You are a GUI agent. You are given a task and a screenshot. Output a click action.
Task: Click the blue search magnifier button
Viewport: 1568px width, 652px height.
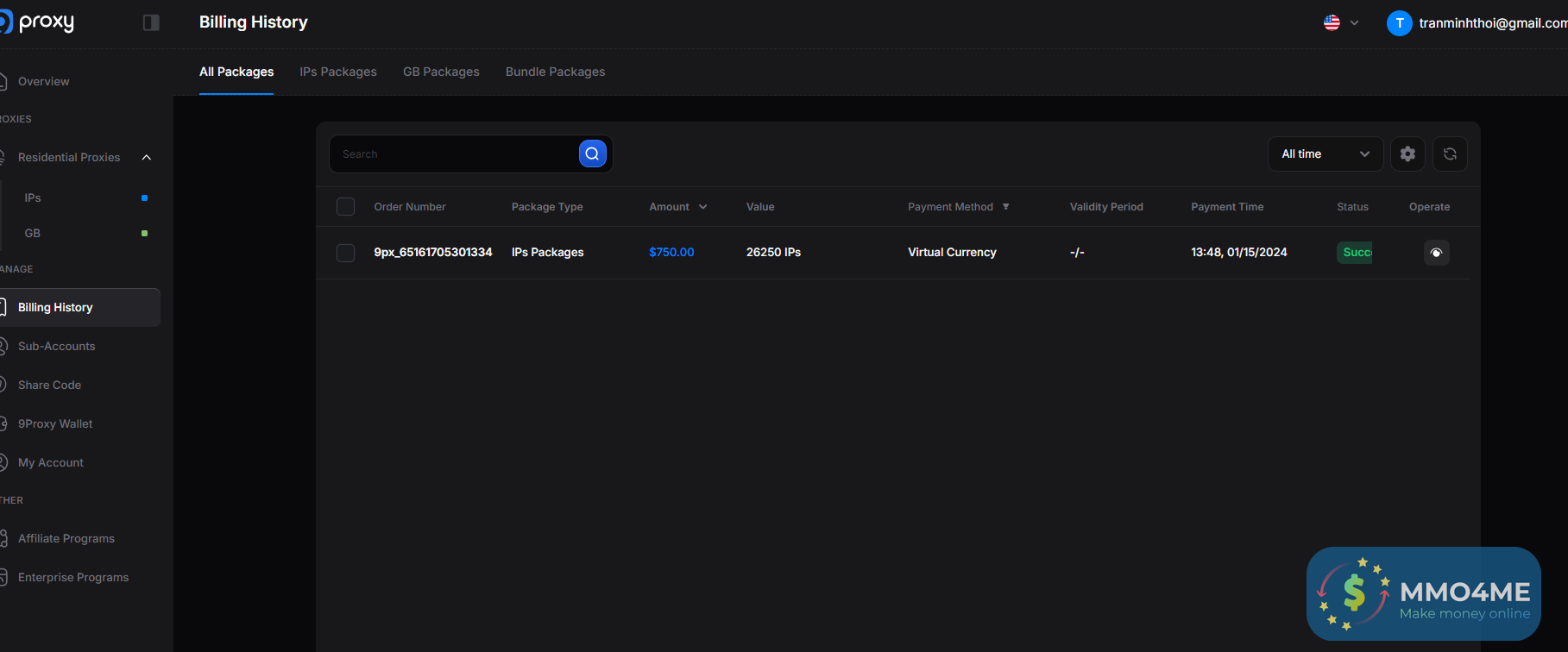pos(592,154)
